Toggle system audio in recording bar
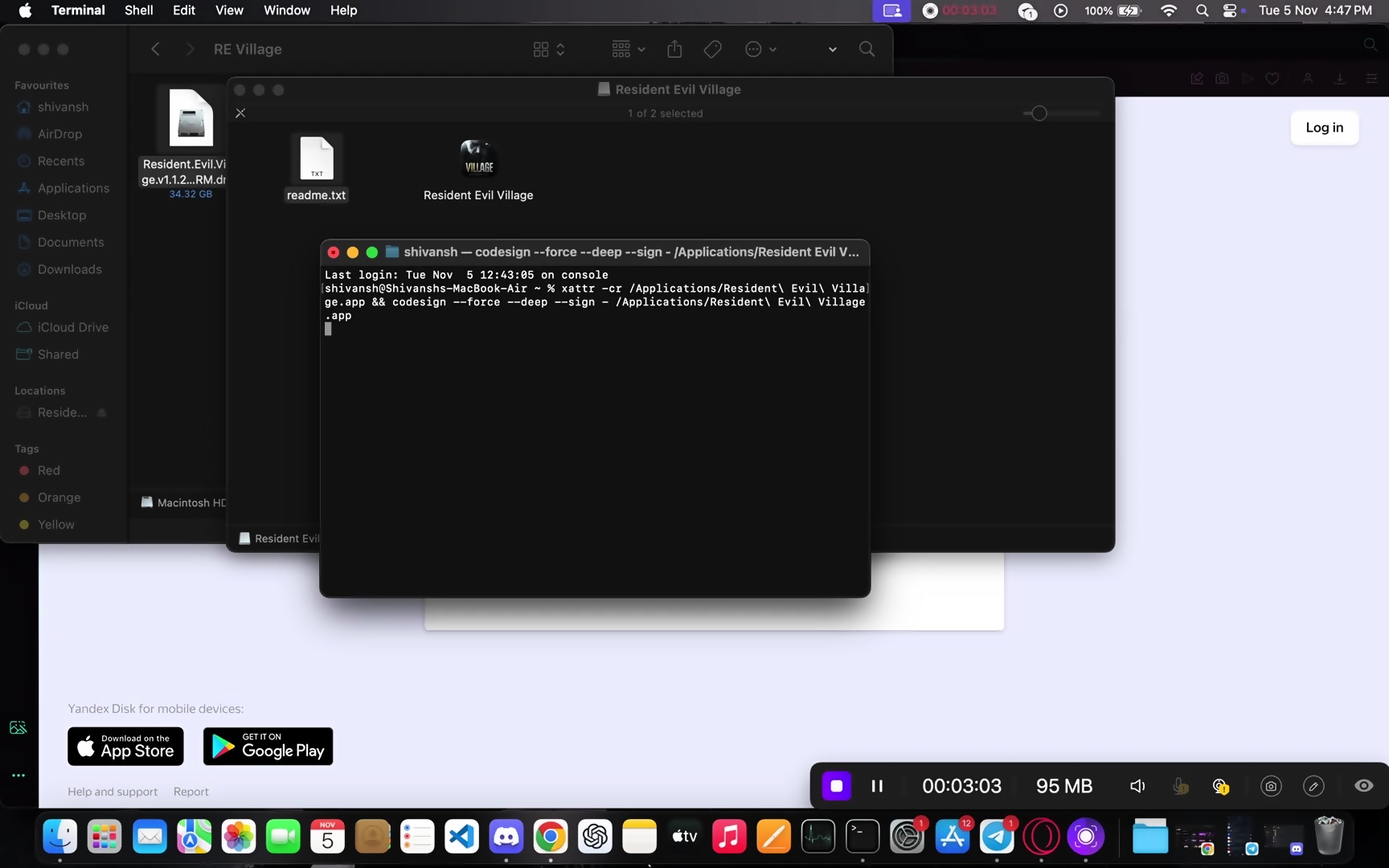Viewport: 1389px width, 868px height. pos(1137,786)
